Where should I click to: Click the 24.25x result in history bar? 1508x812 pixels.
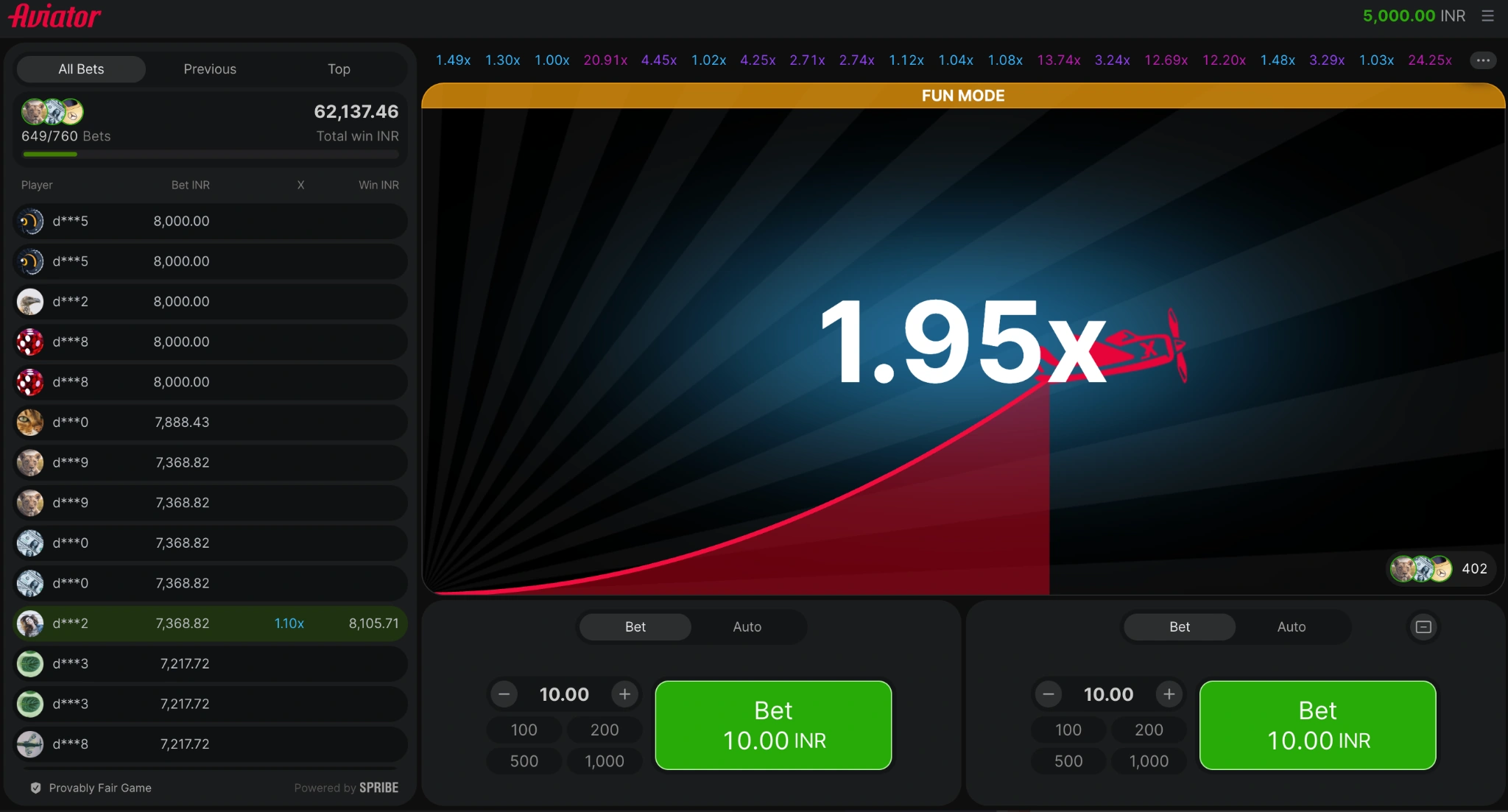coord(1430,60)
